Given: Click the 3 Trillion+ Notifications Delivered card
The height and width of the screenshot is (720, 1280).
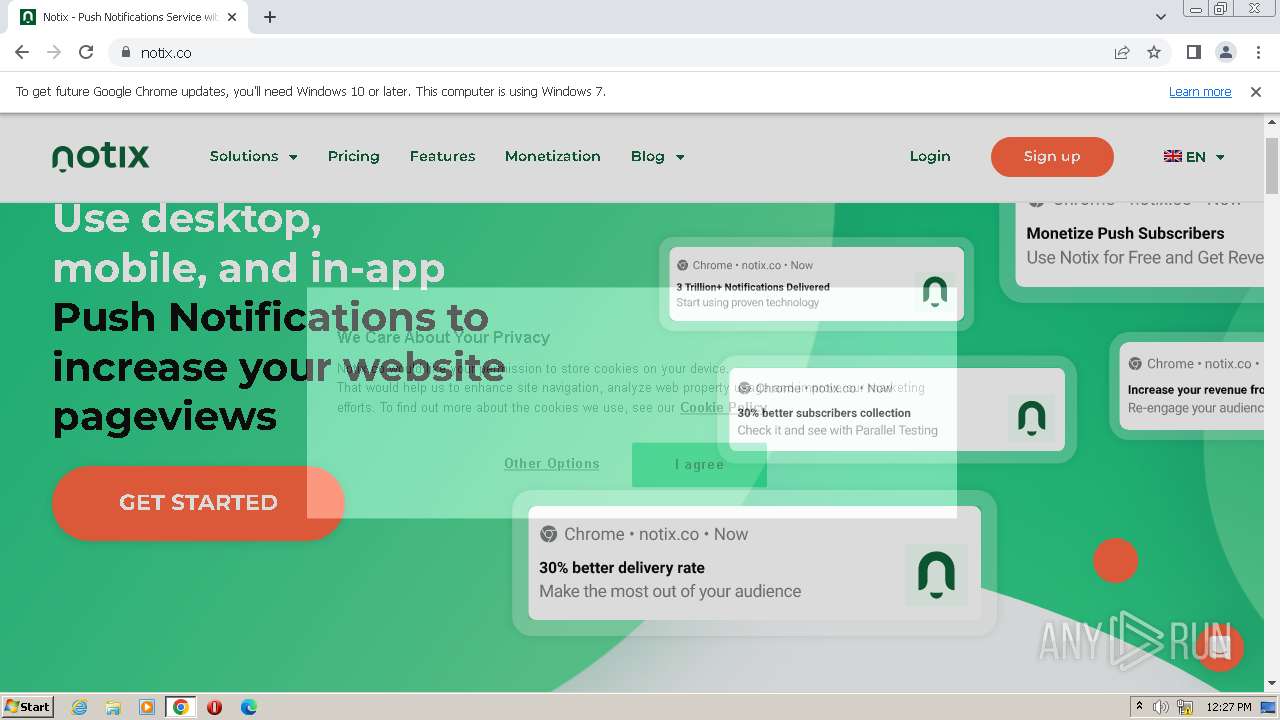Looking at the screenshot, I should pos(816,284).
